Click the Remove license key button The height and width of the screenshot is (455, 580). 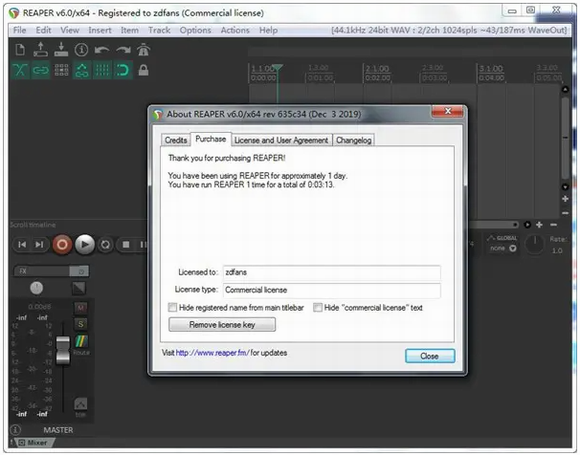222,324
